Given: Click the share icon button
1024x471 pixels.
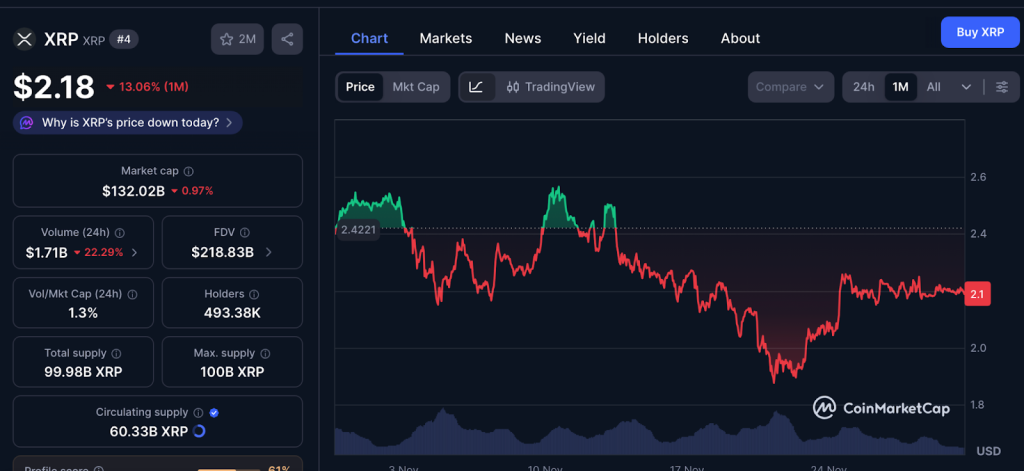Looking at the screenshot, I should 287,39.
